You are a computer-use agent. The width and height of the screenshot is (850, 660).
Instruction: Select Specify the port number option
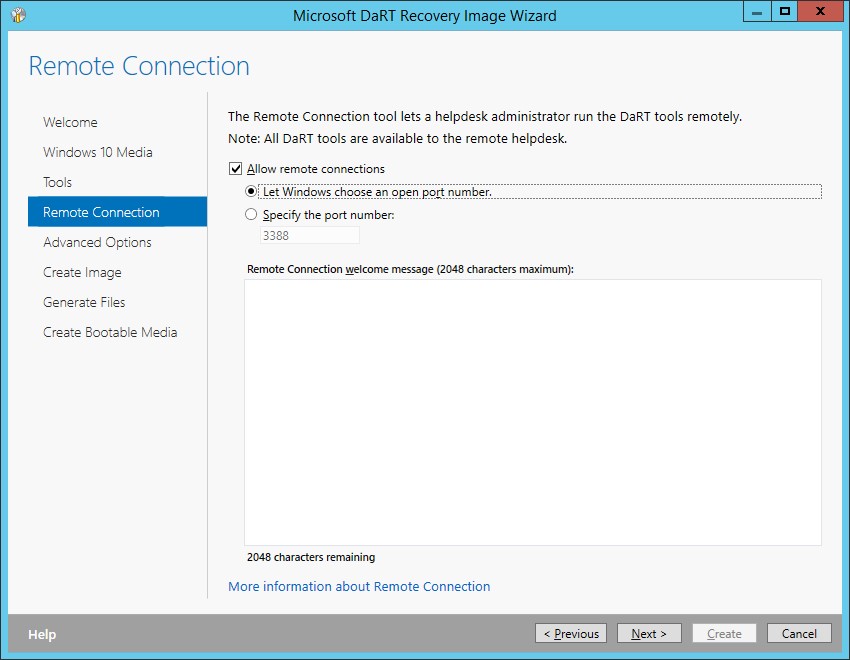(x=251, y=215)
